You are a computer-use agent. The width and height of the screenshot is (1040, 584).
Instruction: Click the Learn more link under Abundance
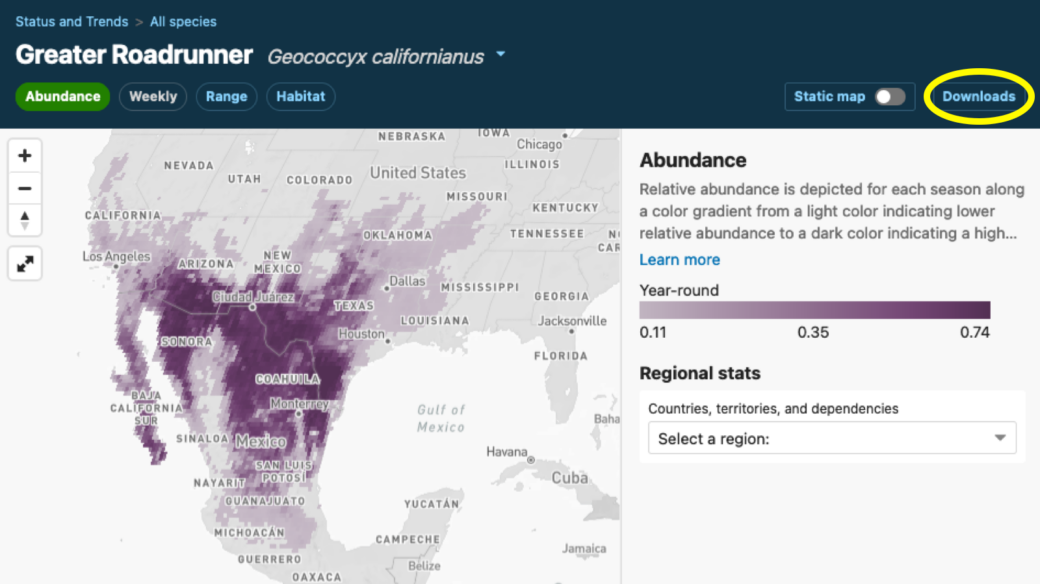(679, 259)
